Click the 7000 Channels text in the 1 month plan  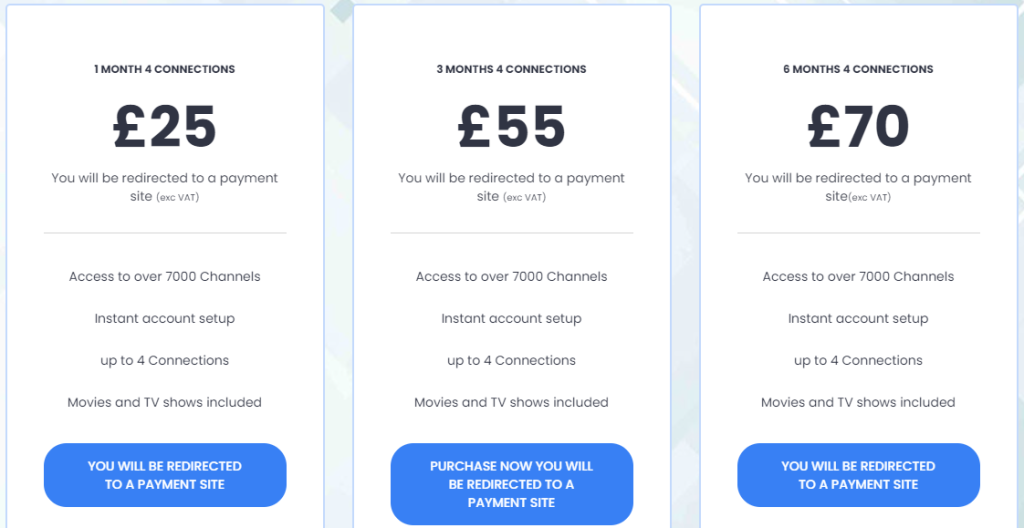pyautogui.click(x=165, y=276)
